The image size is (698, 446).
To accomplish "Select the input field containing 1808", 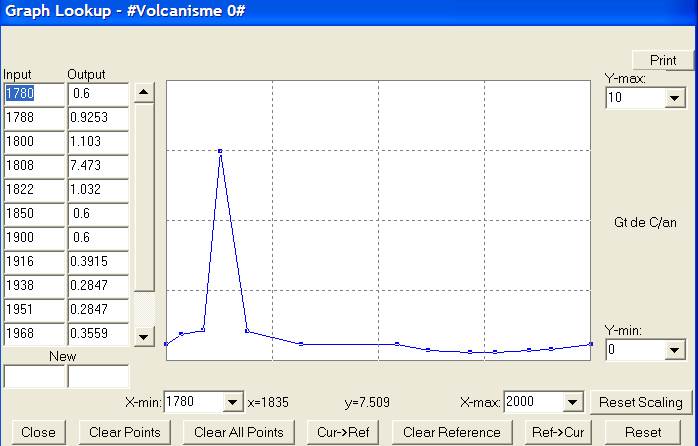I will (x=33, y=165).
